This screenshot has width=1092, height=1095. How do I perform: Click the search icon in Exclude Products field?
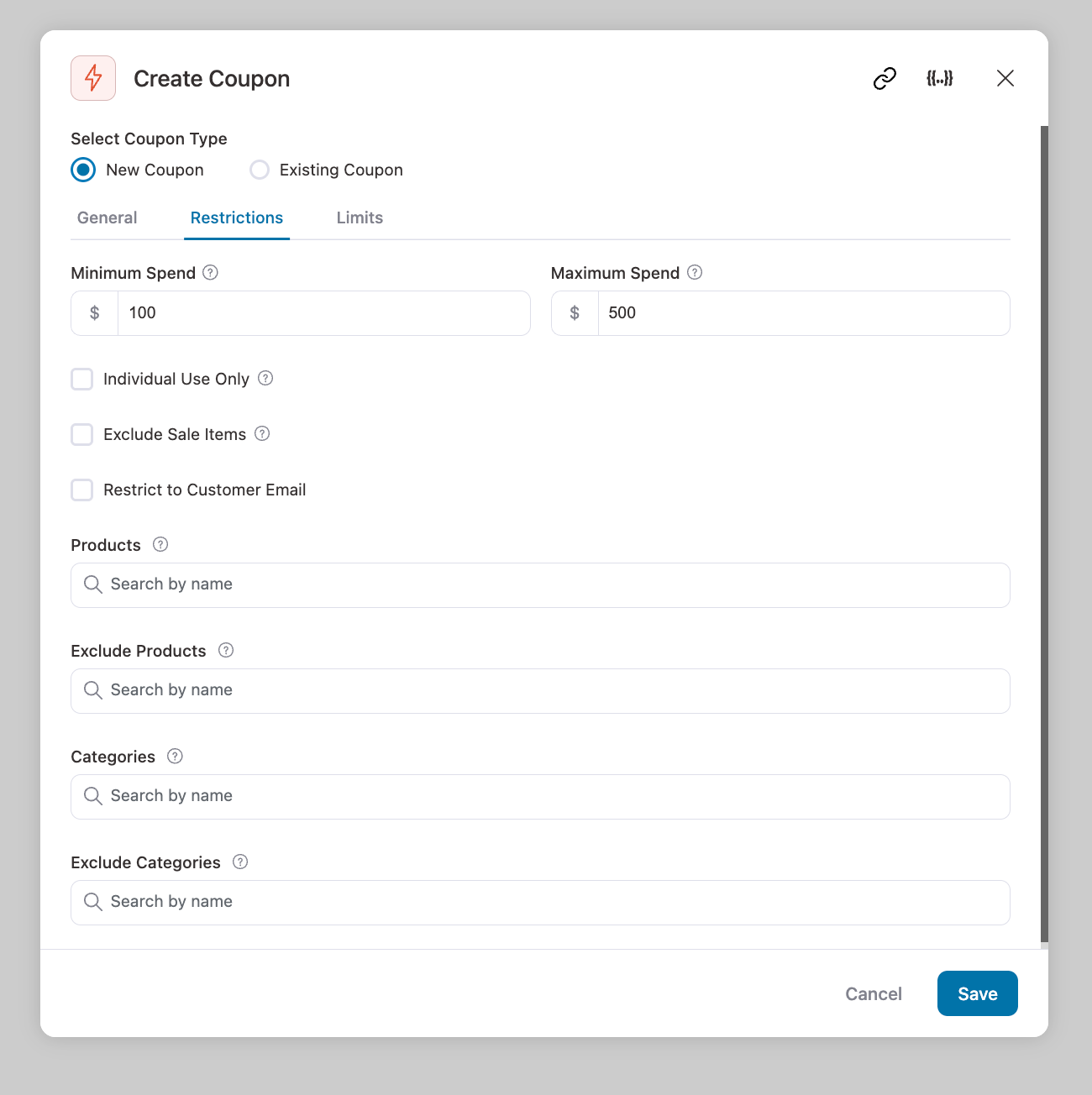pyautogui.click(x=93, y=690)
